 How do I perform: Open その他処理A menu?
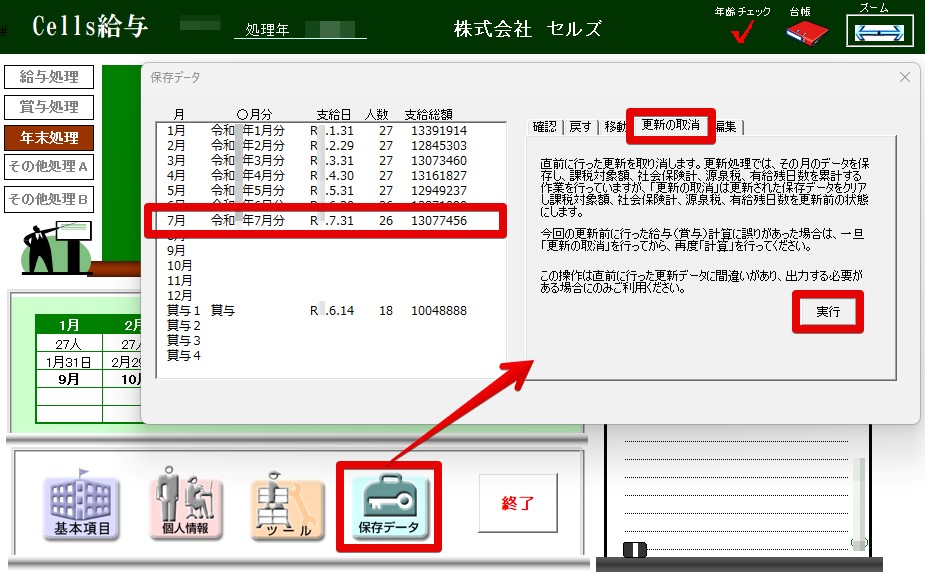point(49,167)
